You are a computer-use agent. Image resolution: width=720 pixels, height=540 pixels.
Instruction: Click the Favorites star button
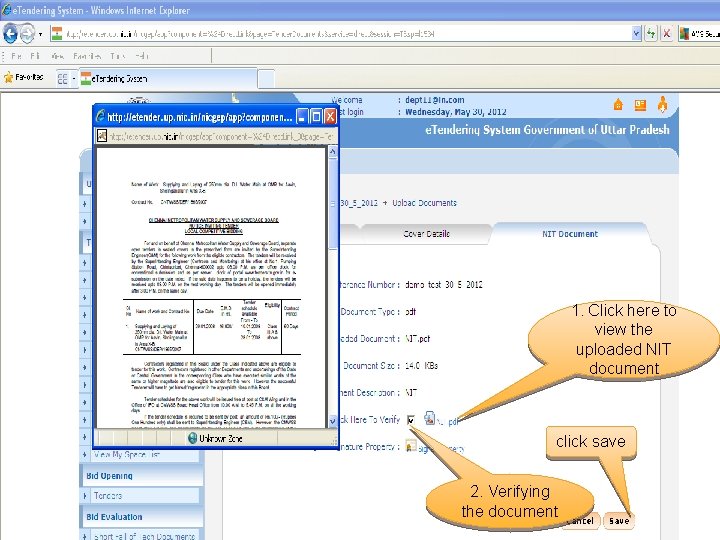[x=24, y=77]
